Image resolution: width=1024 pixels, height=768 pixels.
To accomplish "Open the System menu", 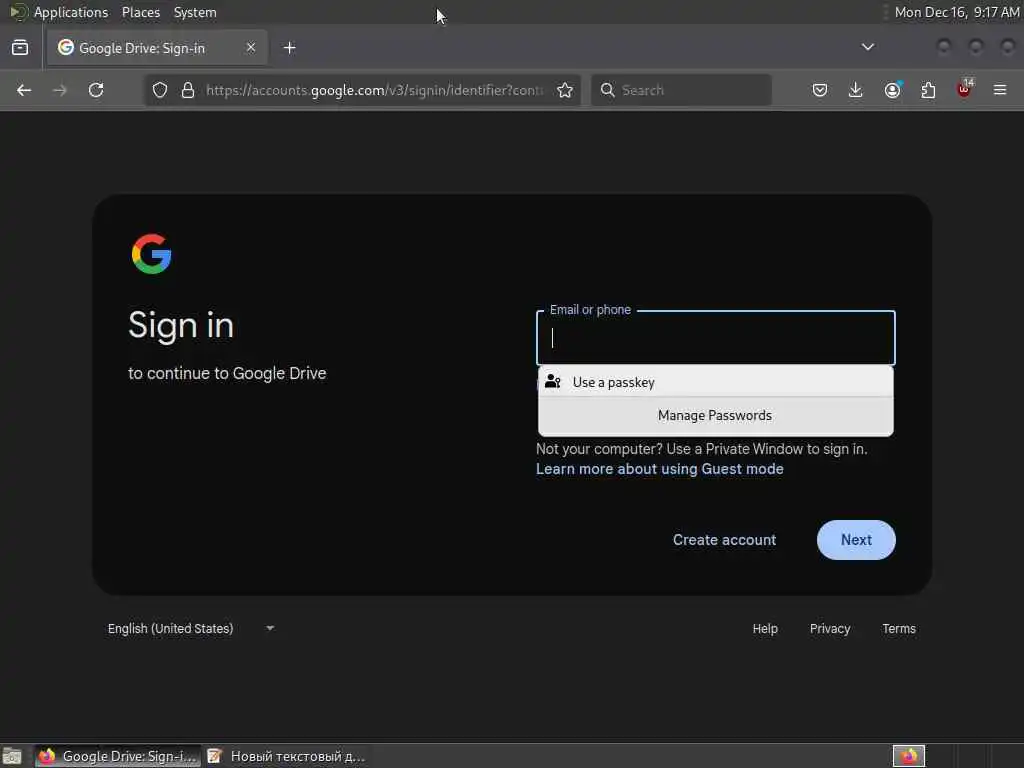I will [195, 12].
